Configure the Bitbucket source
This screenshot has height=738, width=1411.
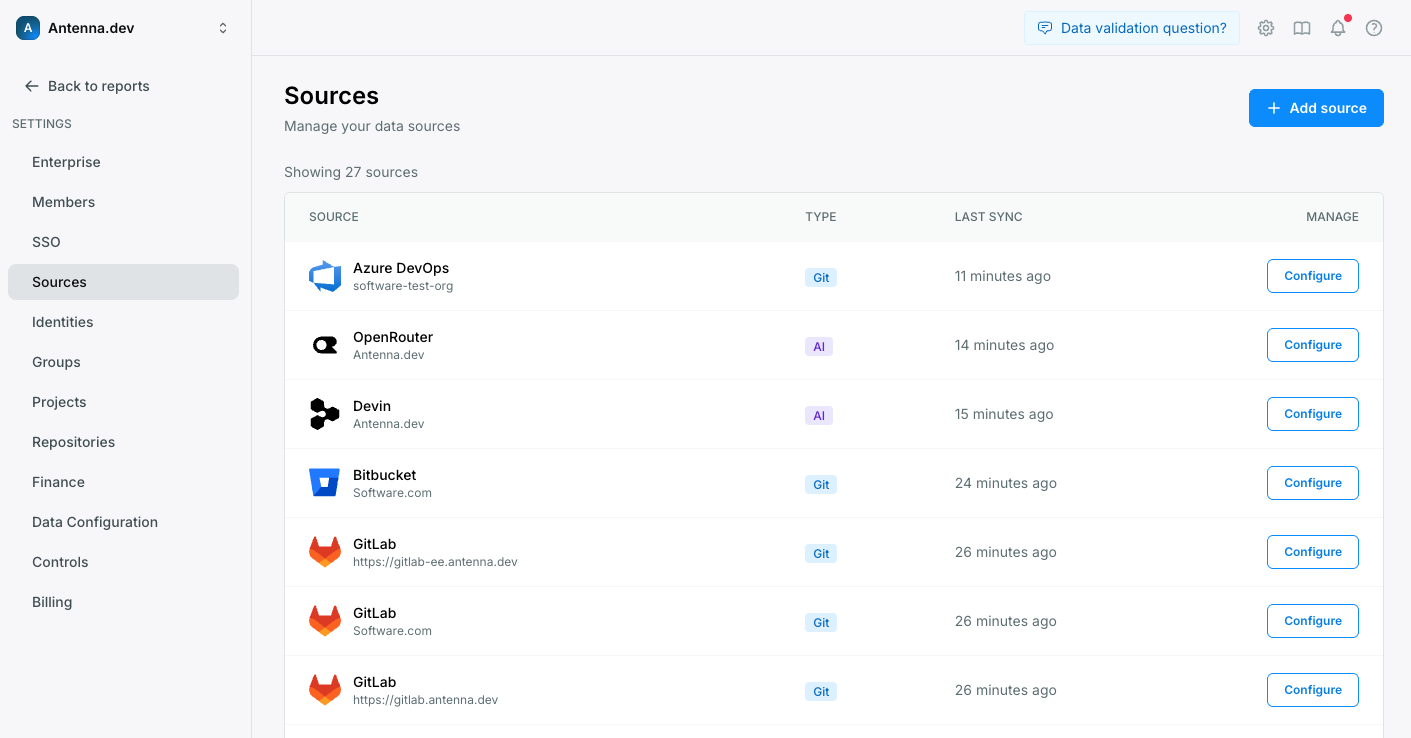pyautogui.click(x=1313, y=483)
